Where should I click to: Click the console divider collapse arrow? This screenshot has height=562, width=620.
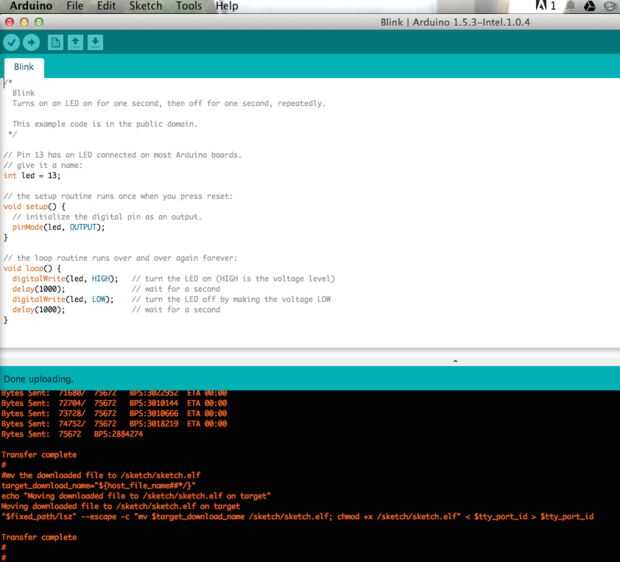click(455, 361)
